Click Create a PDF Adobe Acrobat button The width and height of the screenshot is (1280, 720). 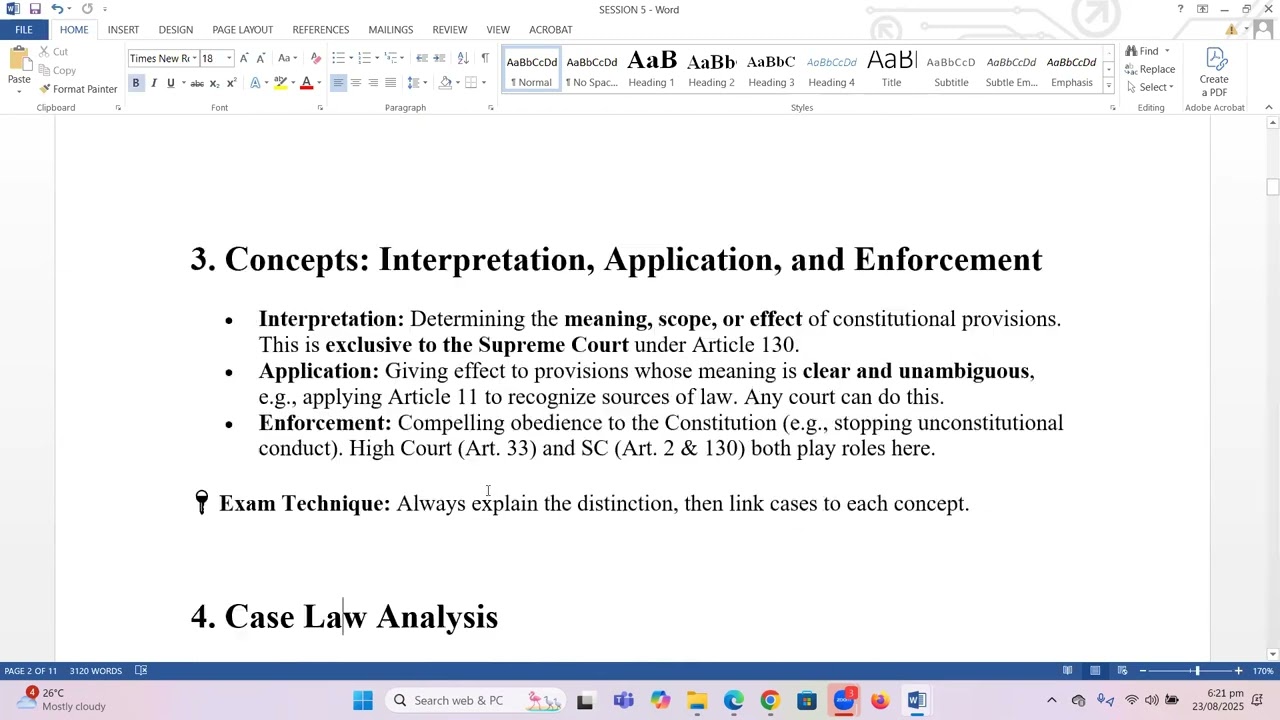(1214, 72)
